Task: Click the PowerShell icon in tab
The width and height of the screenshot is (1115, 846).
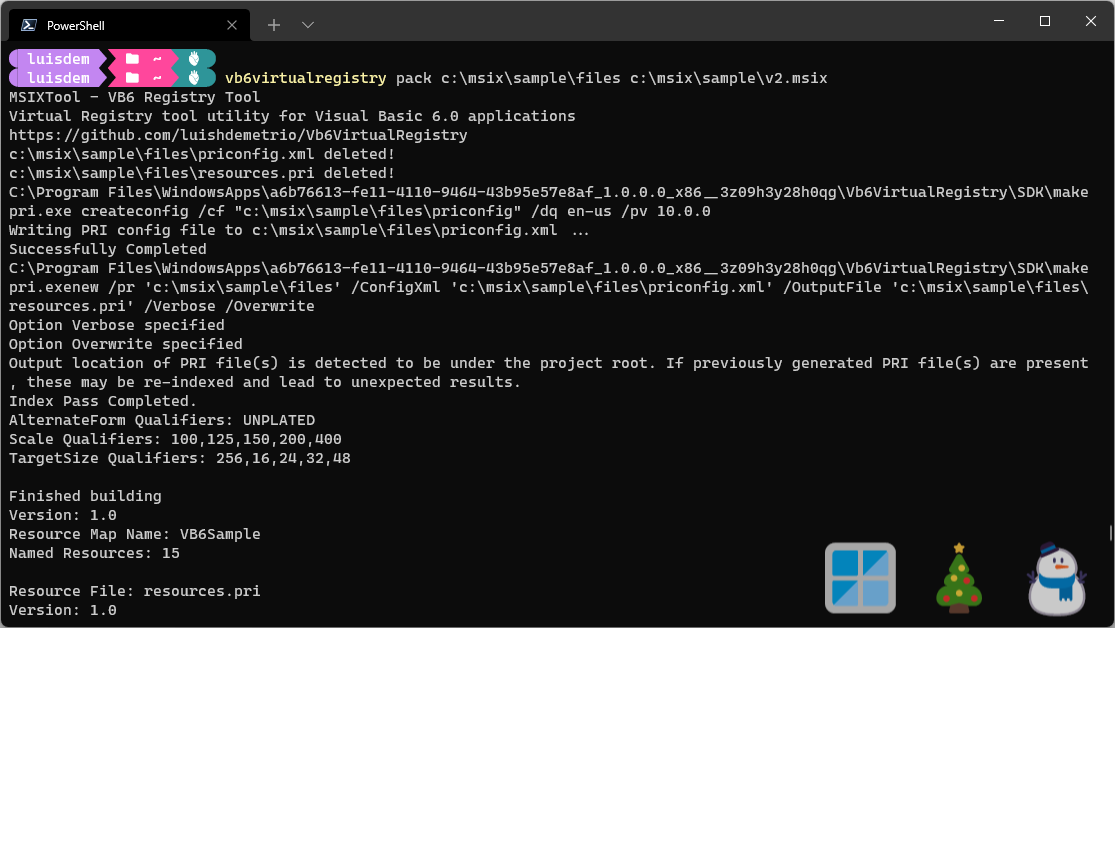Action: click(x=29, y=25)
